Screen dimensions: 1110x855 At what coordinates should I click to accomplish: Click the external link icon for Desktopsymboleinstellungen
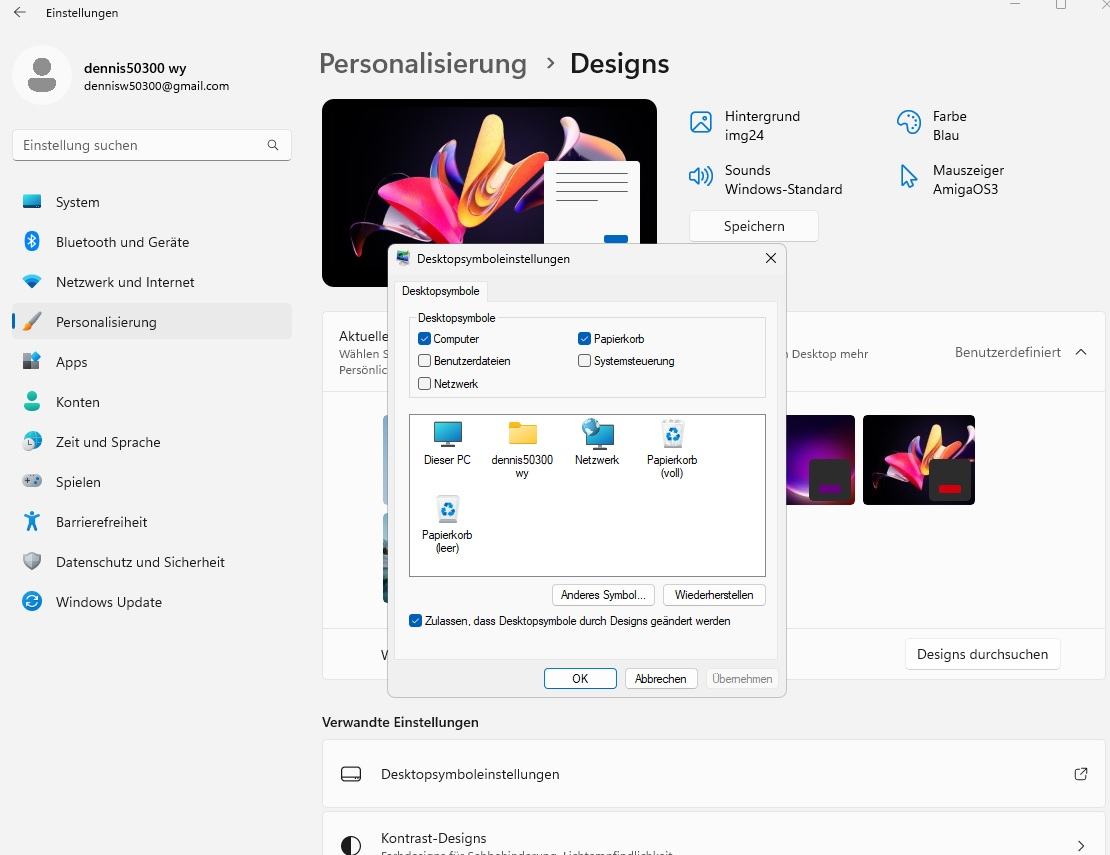coord(1080,774)
